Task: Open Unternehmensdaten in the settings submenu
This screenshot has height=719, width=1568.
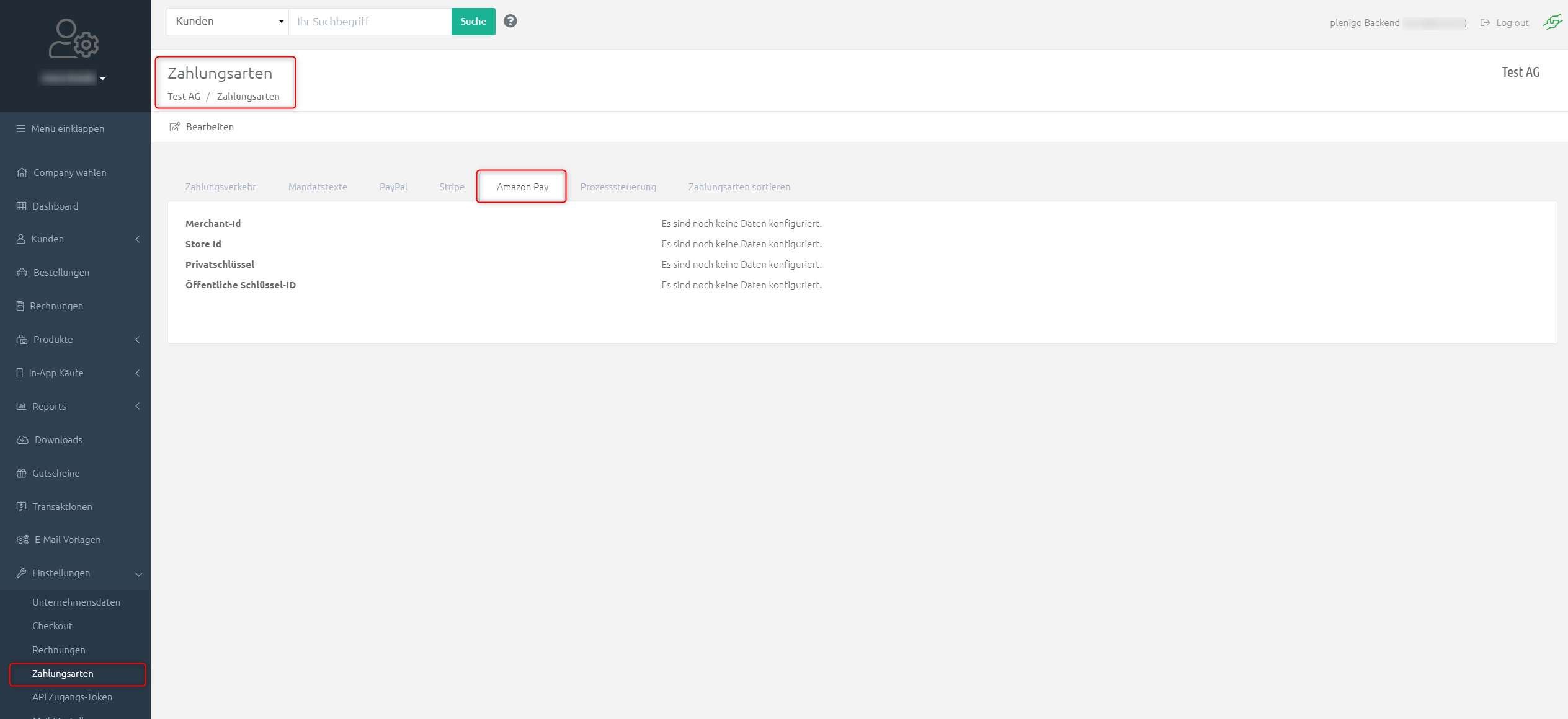Action: (x=76, y=602)
